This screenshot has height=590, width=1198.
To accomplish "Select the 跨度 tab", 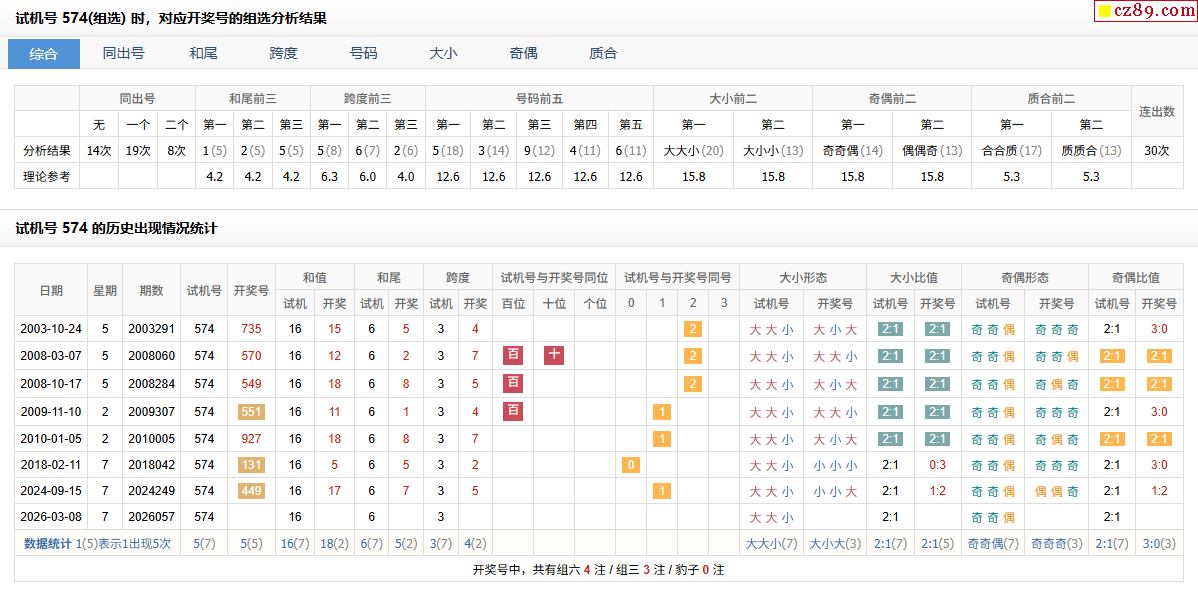I will coord(283,54).
